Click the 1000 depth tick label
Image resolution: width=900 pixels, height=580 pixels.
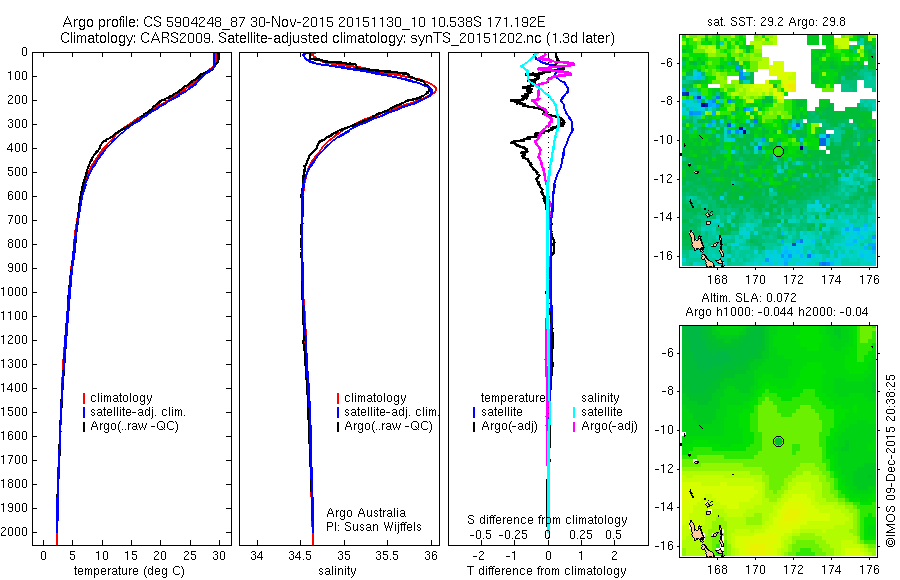coord(14,292)
